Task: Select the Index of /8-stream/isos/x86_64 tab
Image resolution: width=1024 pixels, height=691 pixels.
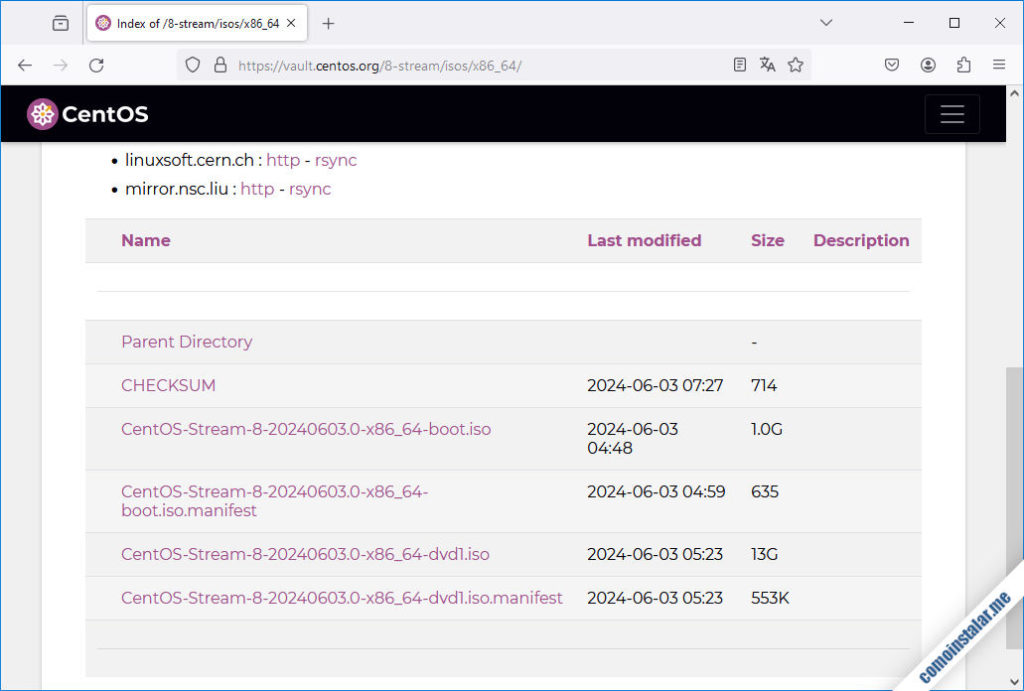Action: 197,24
